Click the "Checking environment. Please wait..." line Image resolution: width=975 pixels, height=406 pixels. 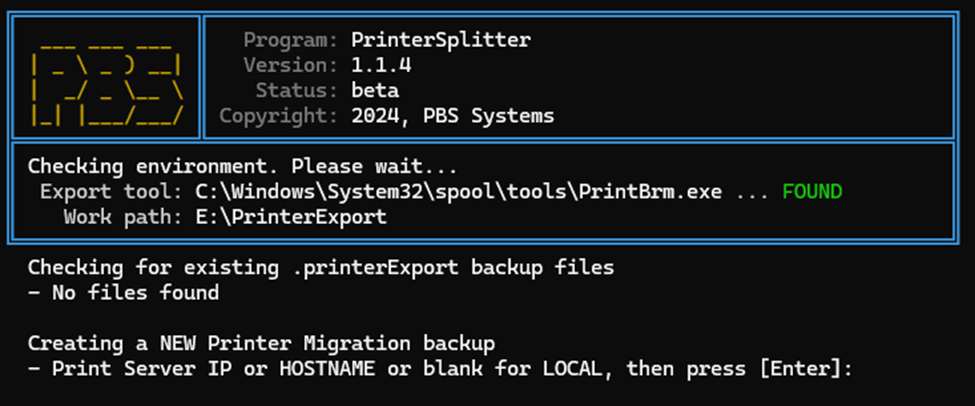click(241, 166)
